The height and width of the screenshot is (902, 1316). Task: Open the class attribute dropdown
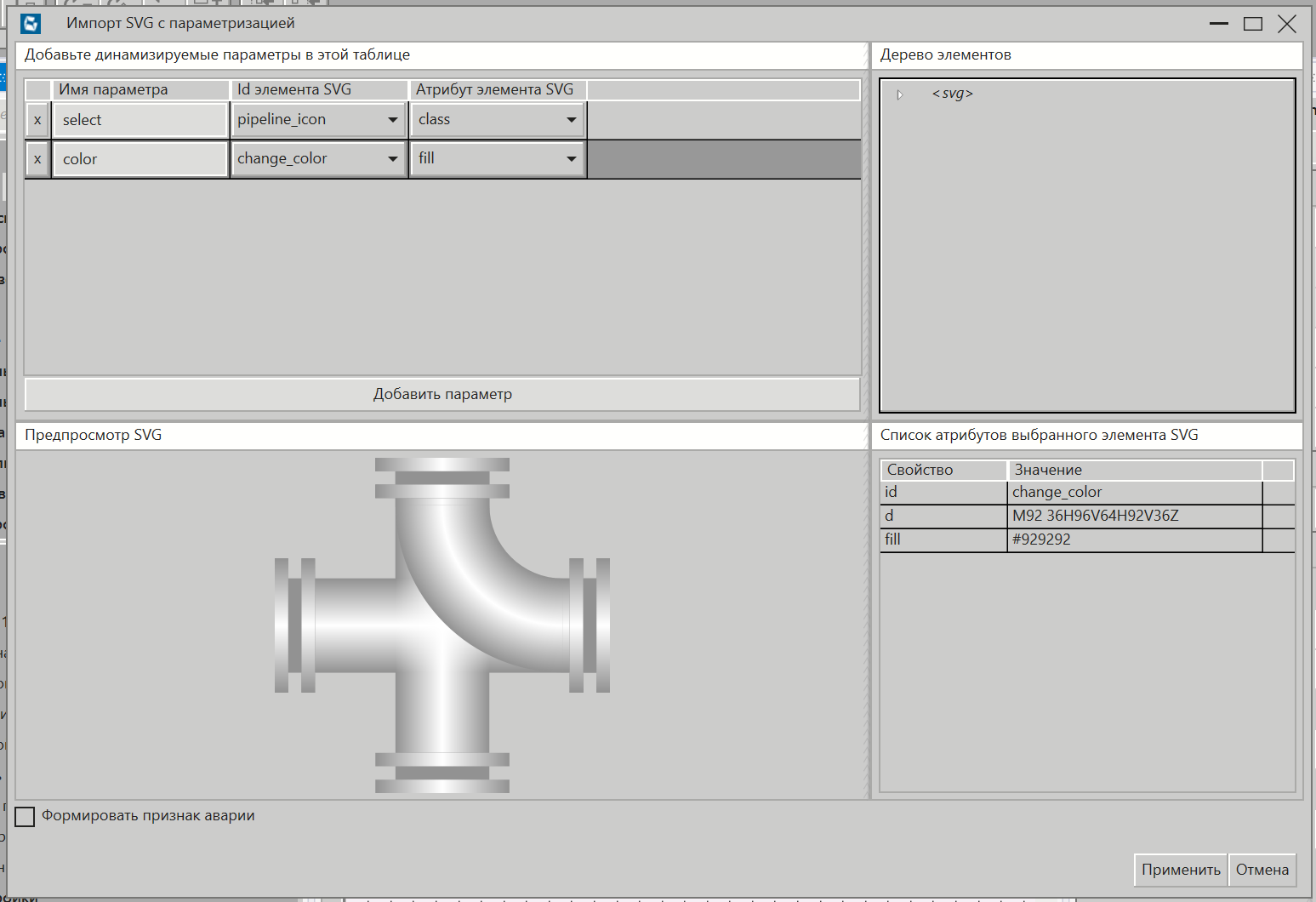coord(571,120)
